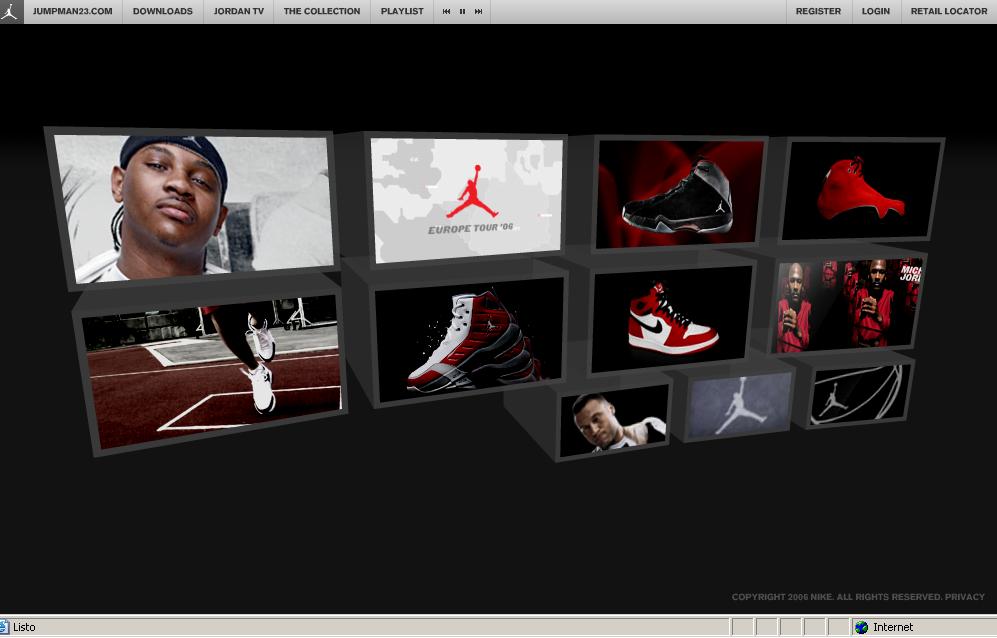This screenshot has height=638, width=997.
Task: Skip to the next track
Action: pyautogui.click(x=478, y=11)
